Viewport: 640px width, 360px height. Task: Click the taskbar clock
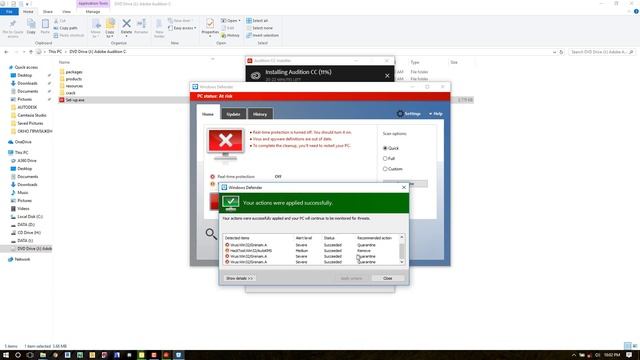(x=612, y=355)
